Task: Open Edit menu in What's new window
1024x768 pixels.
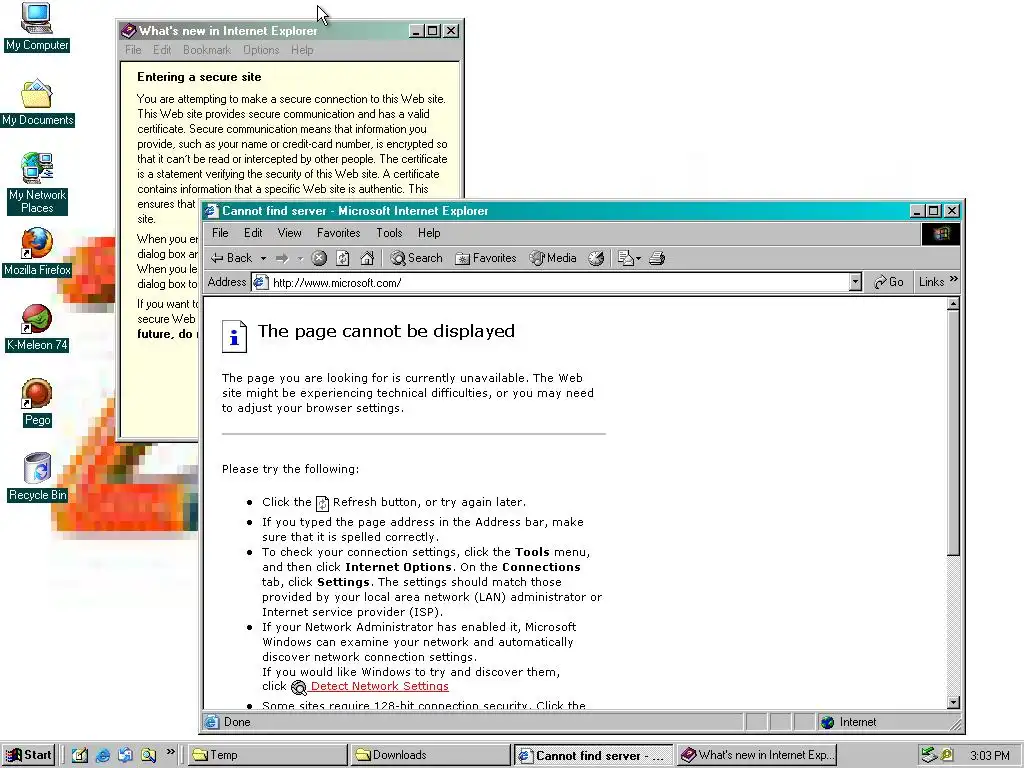Action: coord(162,50)
